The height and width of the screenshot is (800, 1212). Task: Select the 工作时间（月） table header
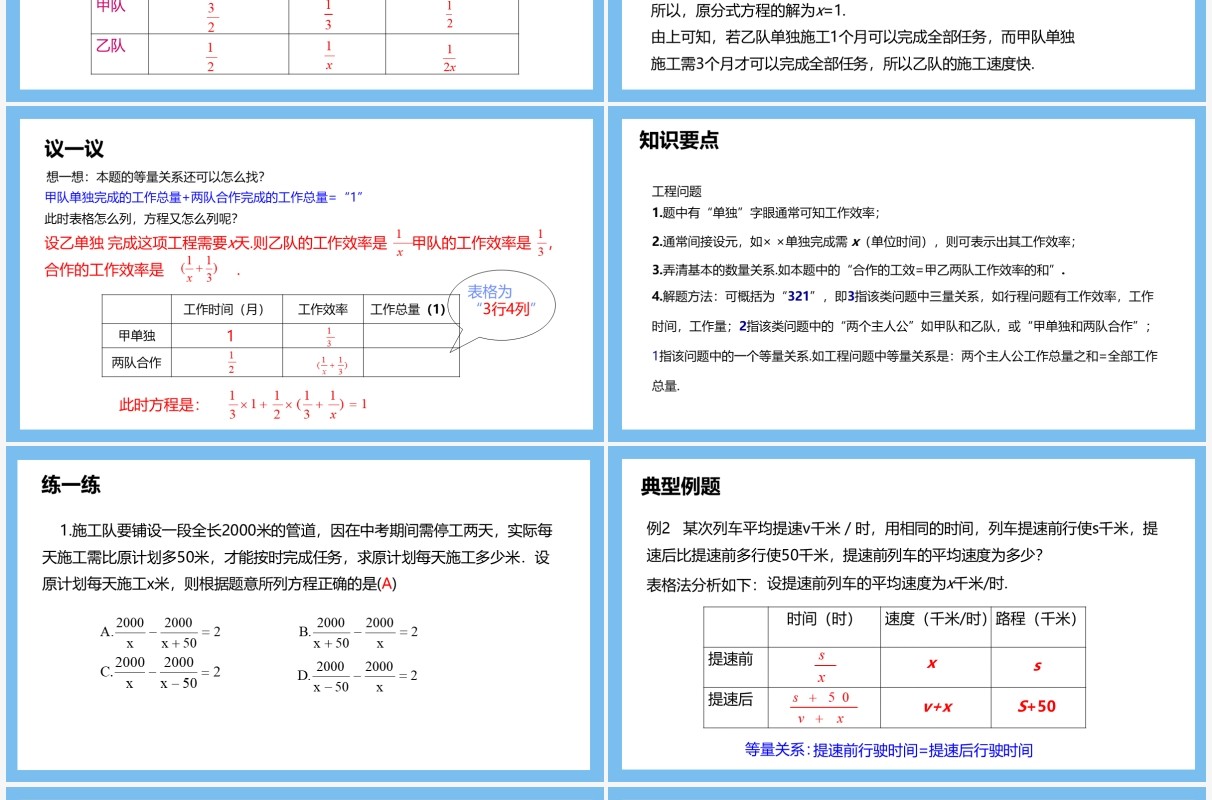pyautogui.click(x=225, y=310)
